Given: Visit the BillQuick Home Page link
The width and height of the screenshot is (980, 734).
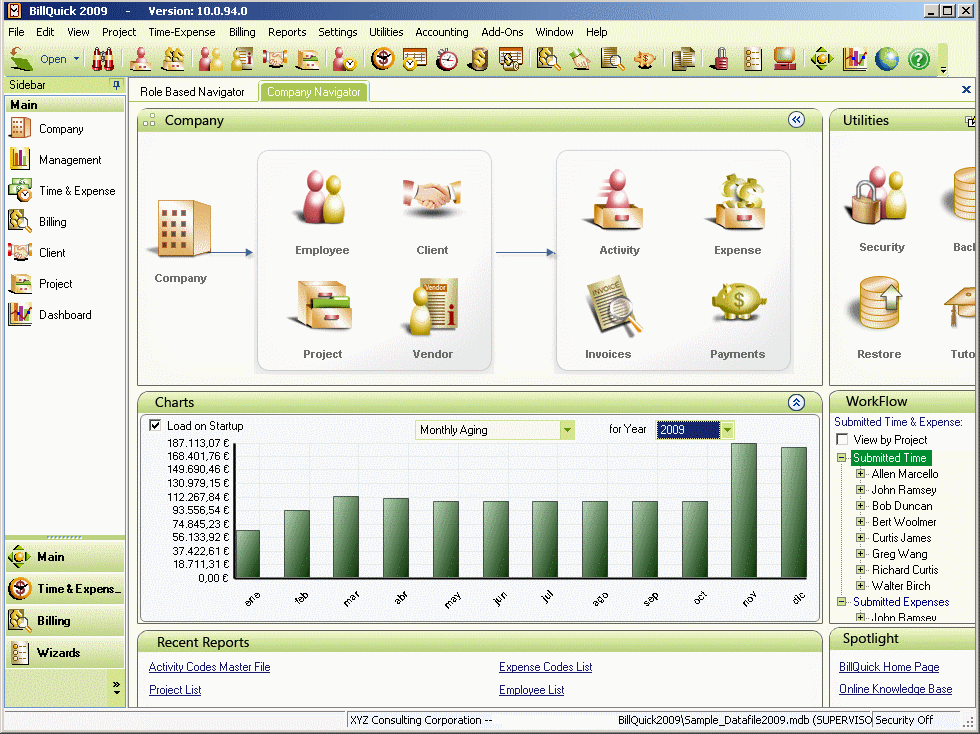Looking at the screenshot, I should click(x=889, y=667).
